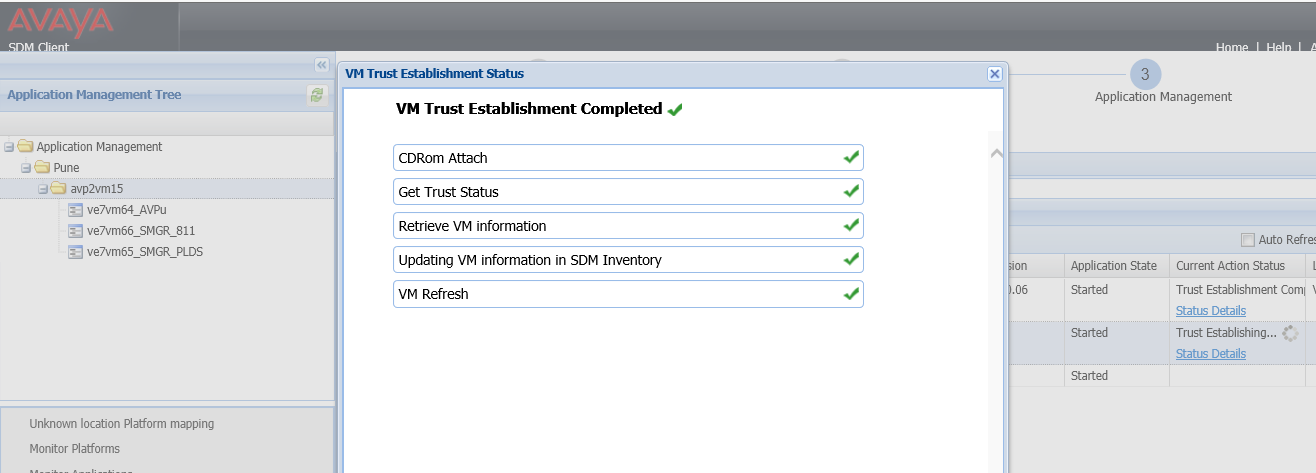
Task: Open Unknown location Platform mapping
Action: coord(122,424)
